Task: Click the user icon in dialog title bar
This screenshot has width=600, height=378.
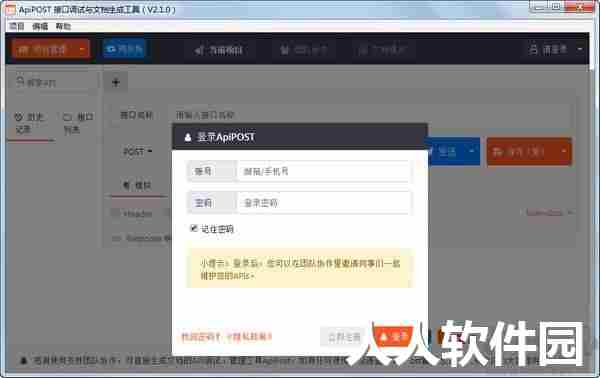Action: (x=188, y=137)
